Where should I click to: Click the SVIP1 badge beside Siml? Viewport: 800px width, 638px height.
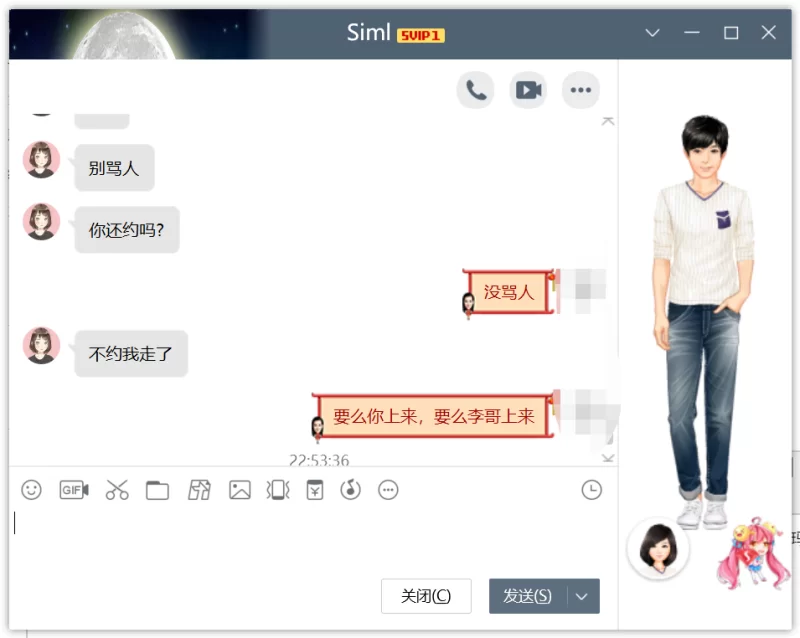(x=420, y=35)
